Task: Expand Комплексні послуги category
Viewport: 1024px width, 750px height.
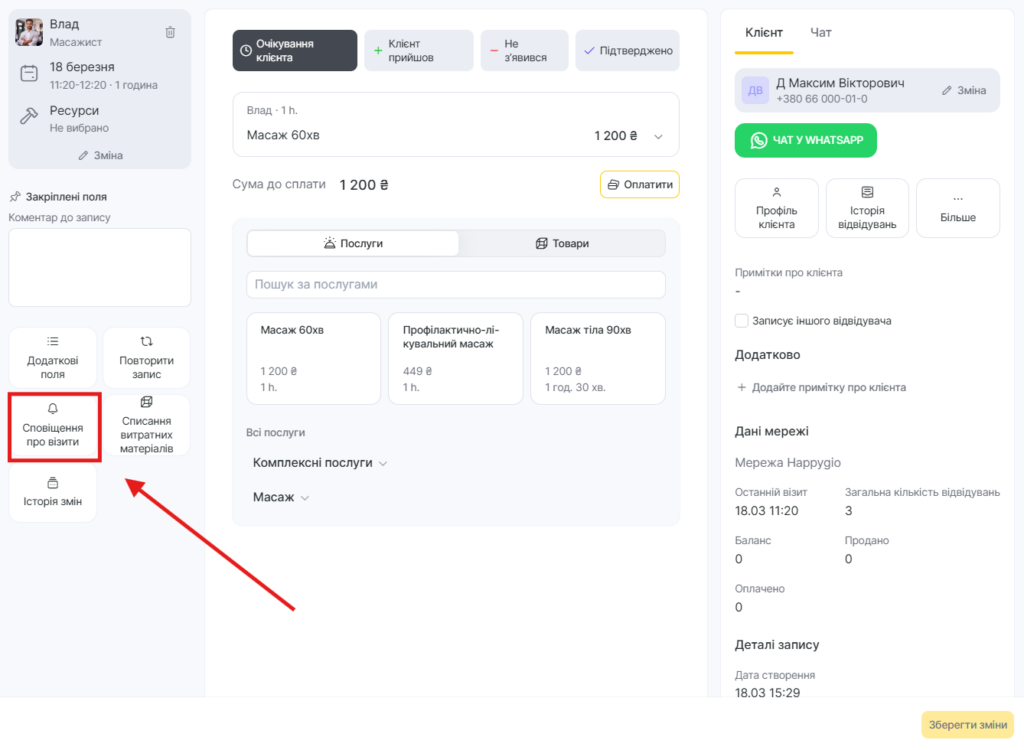Action: pyautogui.click(x=383, y=463)
